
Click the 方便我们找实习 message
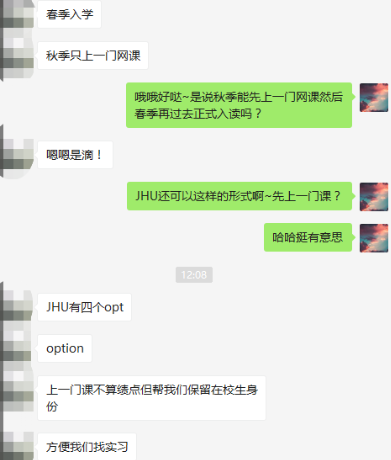coord(87,447)
